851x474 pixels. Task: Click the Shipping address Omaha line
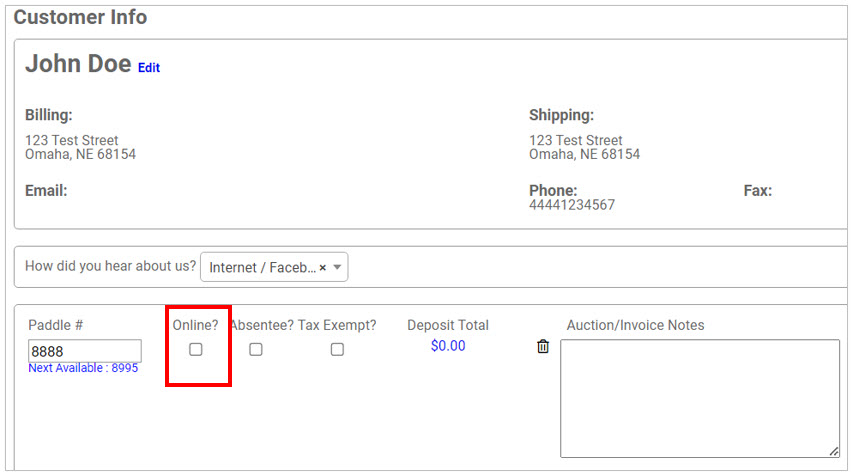[584, 155]
